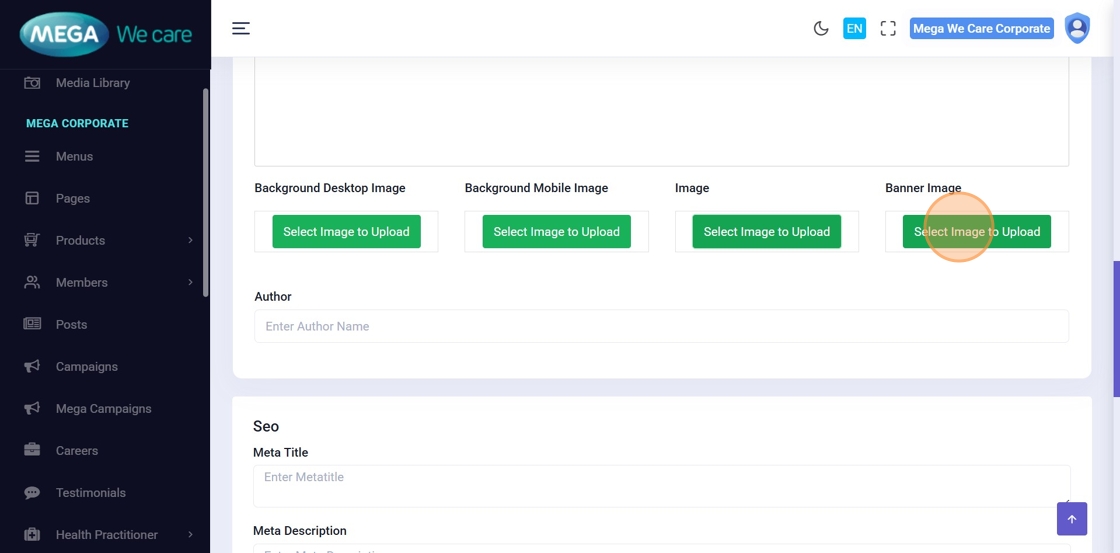Expand the Health Practitioner submenu chevron
Viewport: 1120px width, 553px height.
click(x=190, y=535)
